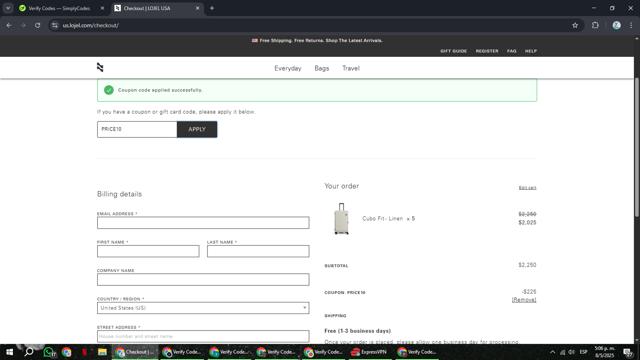Viewport: 640px width, 360px height.
Task: Click the page vertical scrollbar
Action: [637, 147]
